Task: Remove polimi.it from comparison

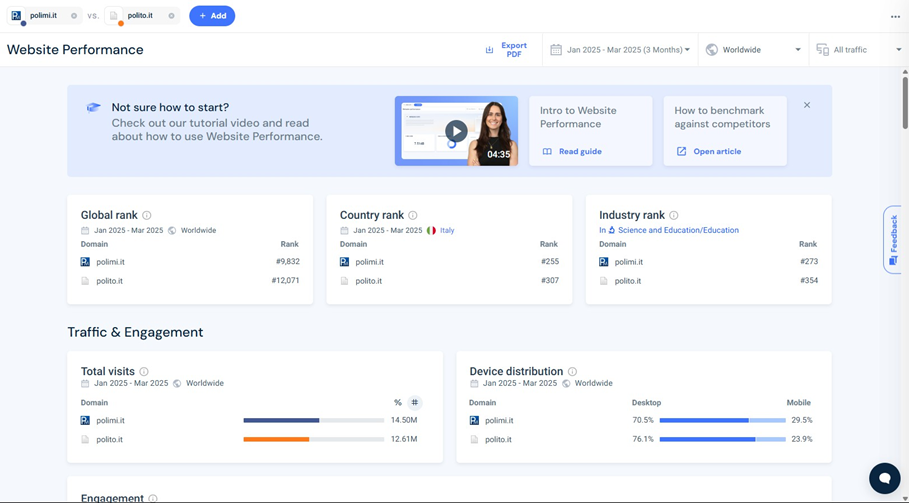Action: click(74, 16)
